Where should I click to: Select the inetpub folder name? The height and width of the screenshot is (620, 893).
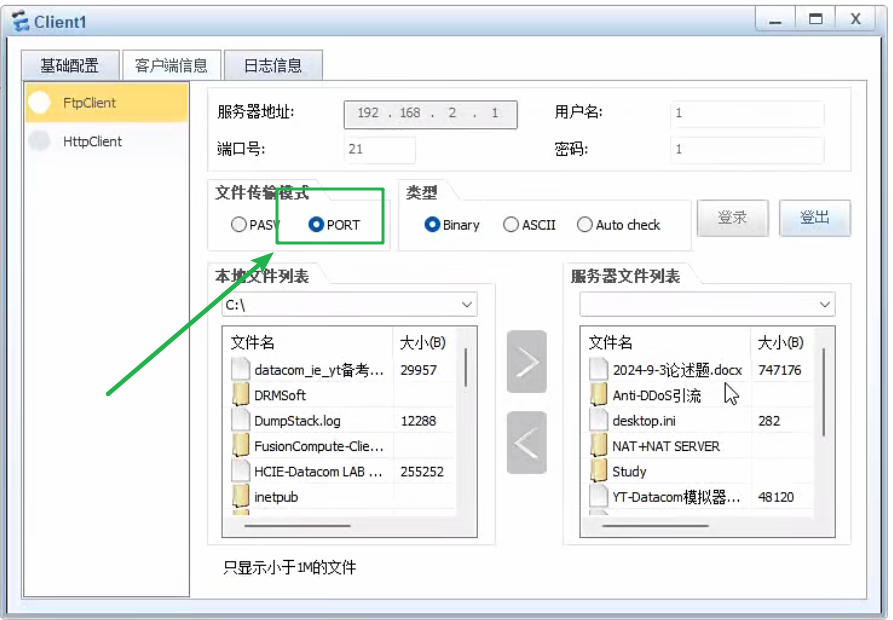coord(276,497)
